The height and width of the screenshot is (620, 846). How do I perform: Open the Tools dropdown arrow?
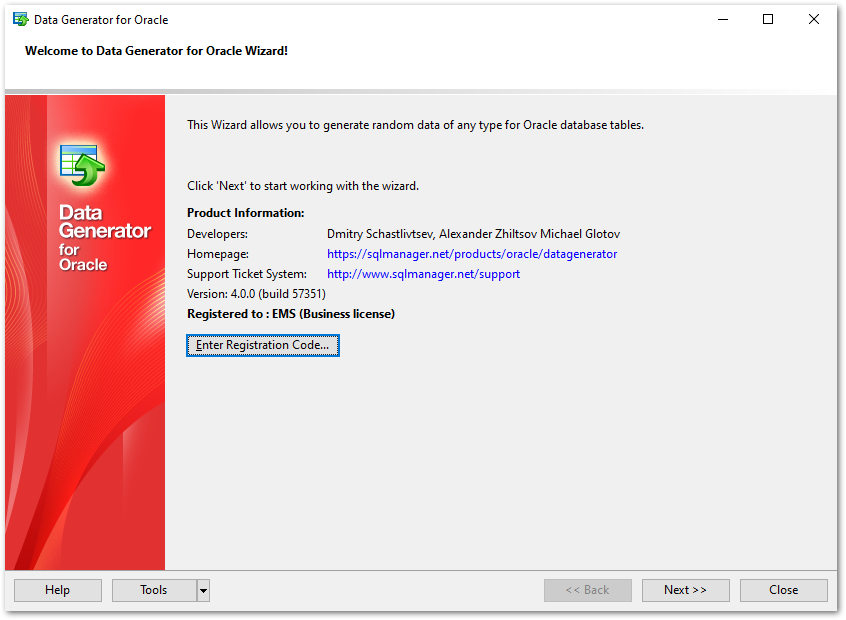click(203, 590)
